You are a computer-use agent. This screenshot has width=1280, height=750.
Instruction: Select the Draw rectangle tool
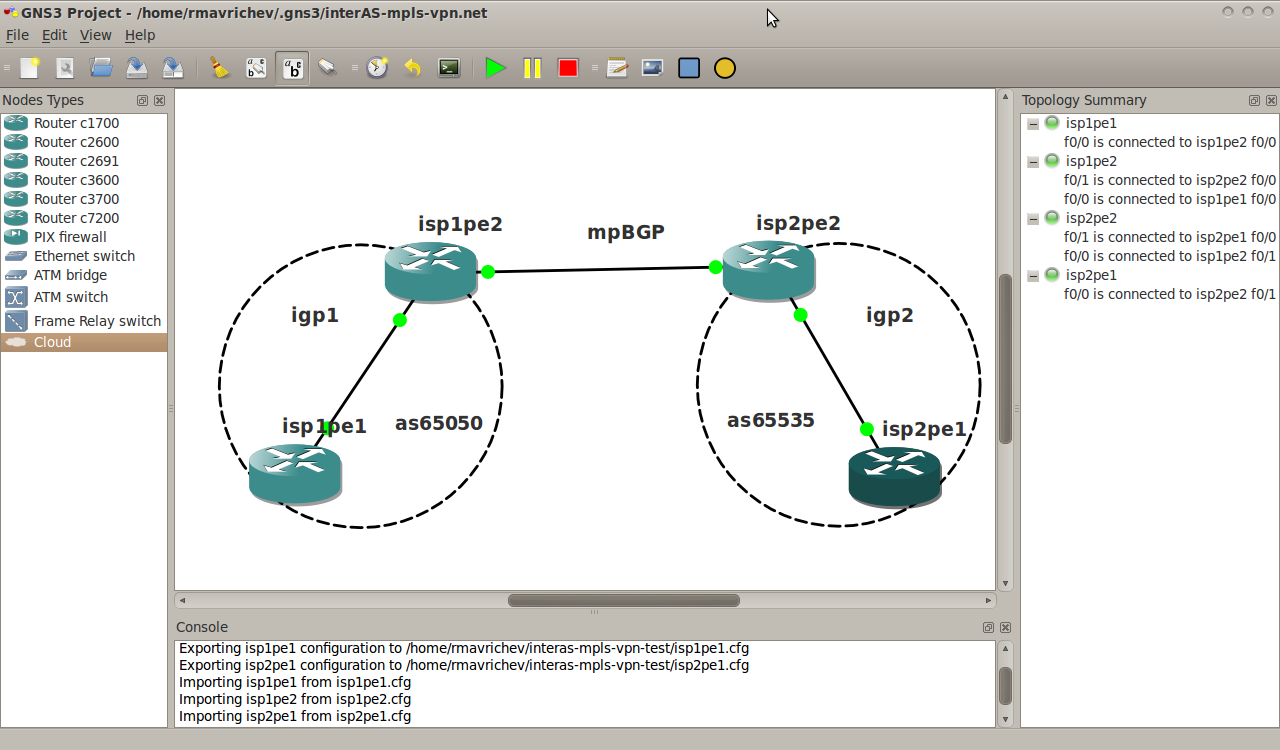[x=689, y=68]
